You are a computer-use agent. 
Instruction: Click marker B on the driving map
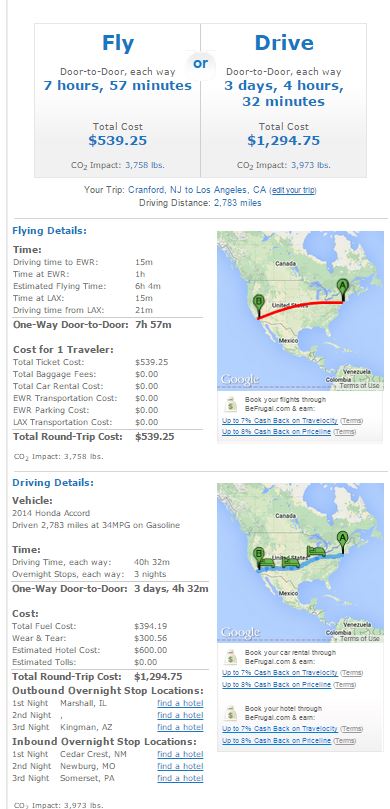click(259, 556)
